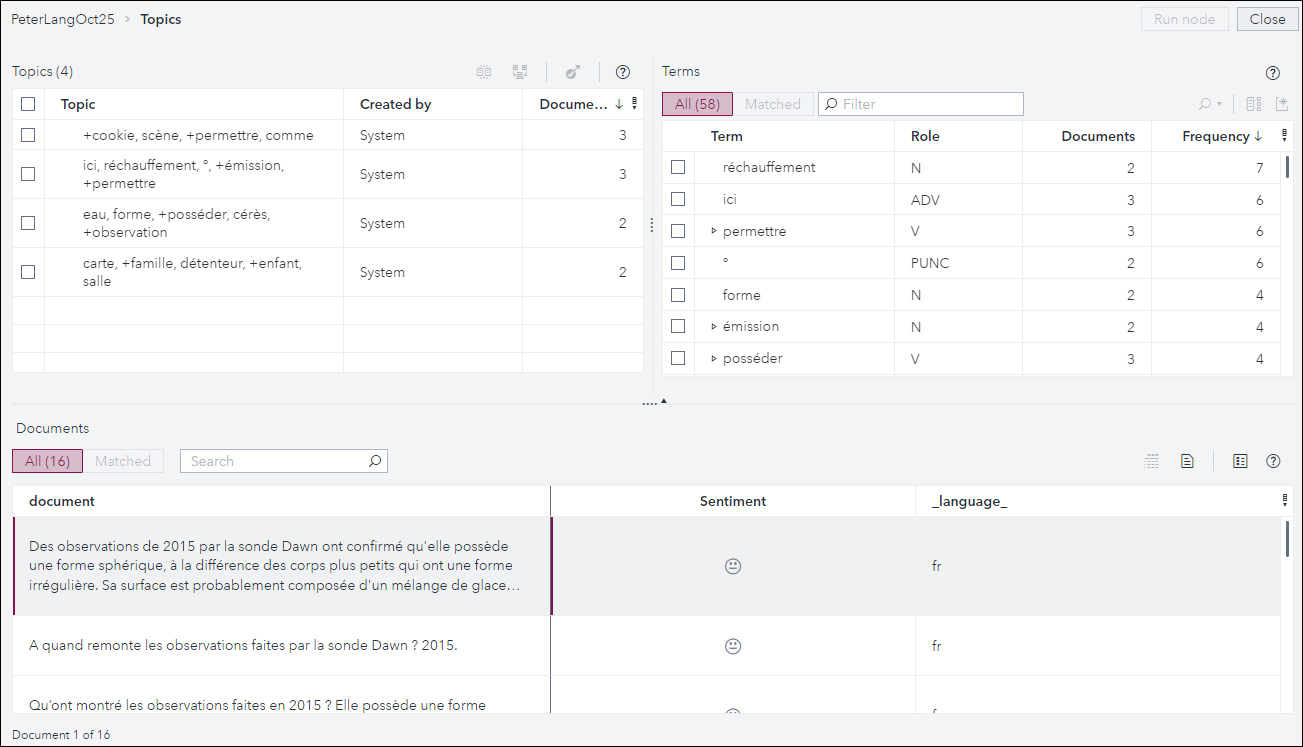Click the split topics icon
The width and height of the screenshot is (1303, 747).
[520, 71]
